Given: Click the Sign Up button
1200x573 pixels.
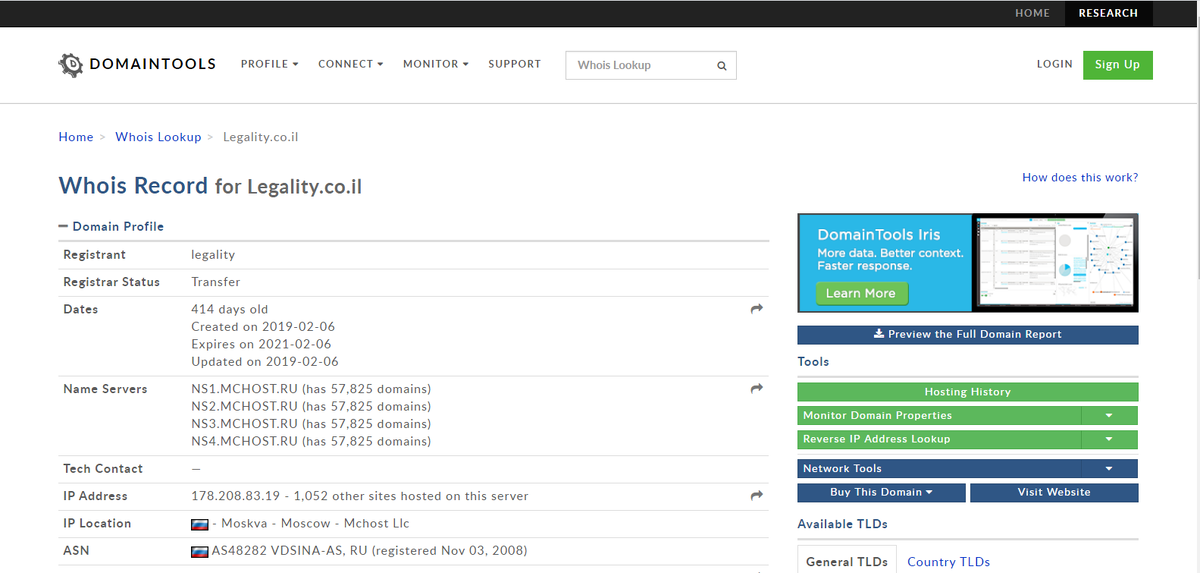Looking at the screenshot, I should point(1117,65).
